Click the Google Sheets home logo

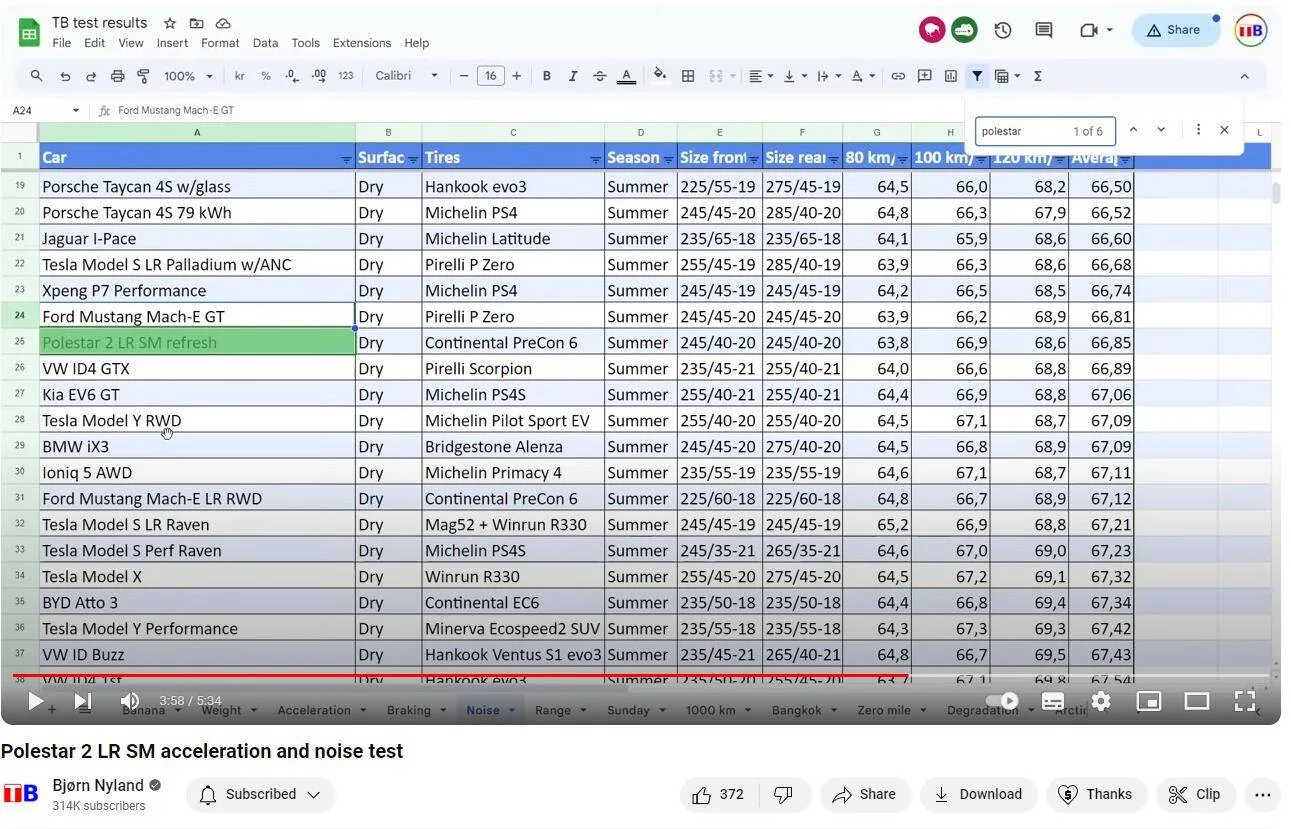[29, 32]
